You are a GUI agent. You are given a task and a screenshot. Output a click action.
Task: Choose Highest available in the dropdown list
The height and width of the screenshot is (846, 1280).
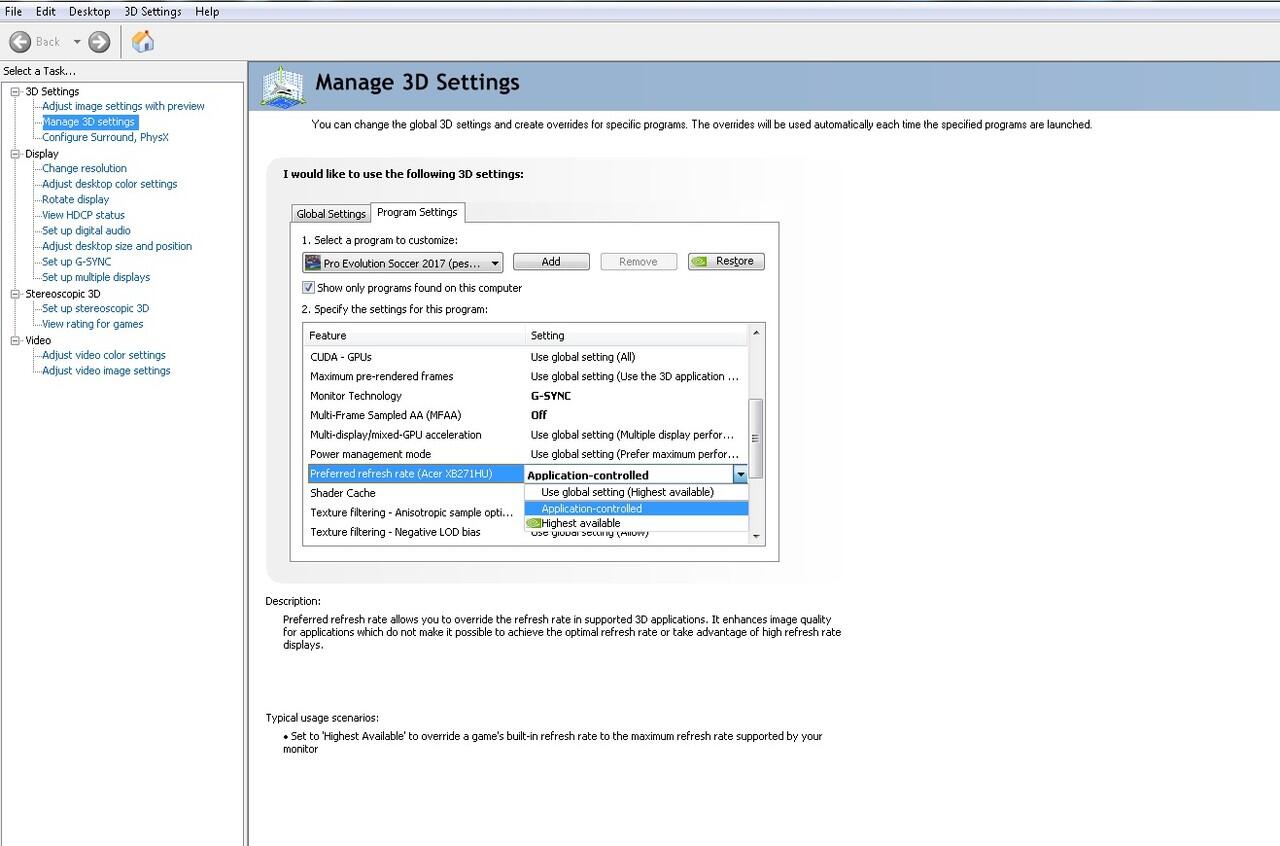pos(636,523)
